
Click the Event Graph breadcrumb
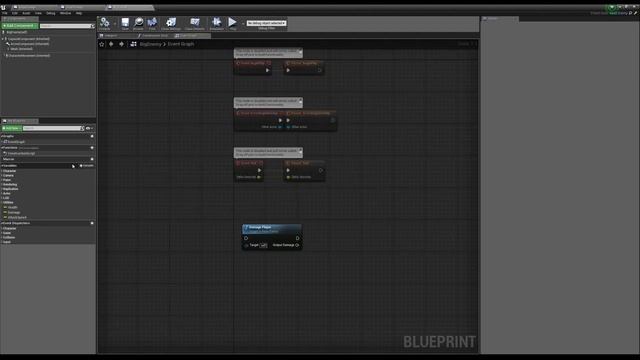click(x=181, y=44)
